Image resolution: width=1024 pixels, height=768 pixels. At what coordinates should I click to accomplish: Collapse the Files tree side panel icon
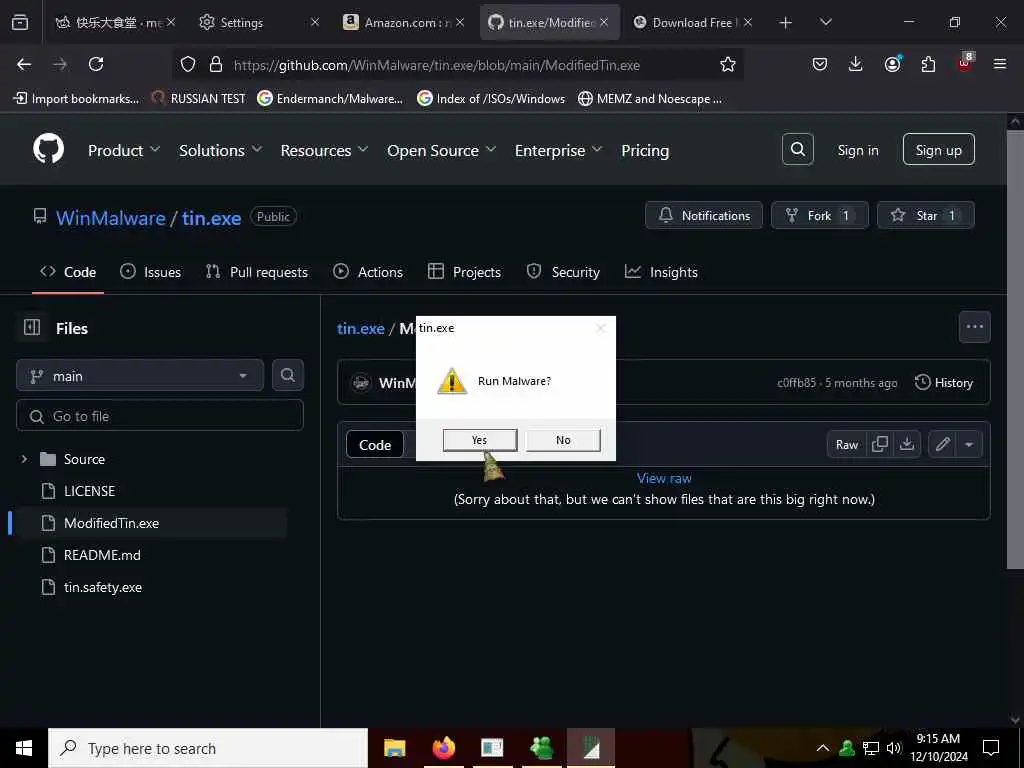pos(32,327)
